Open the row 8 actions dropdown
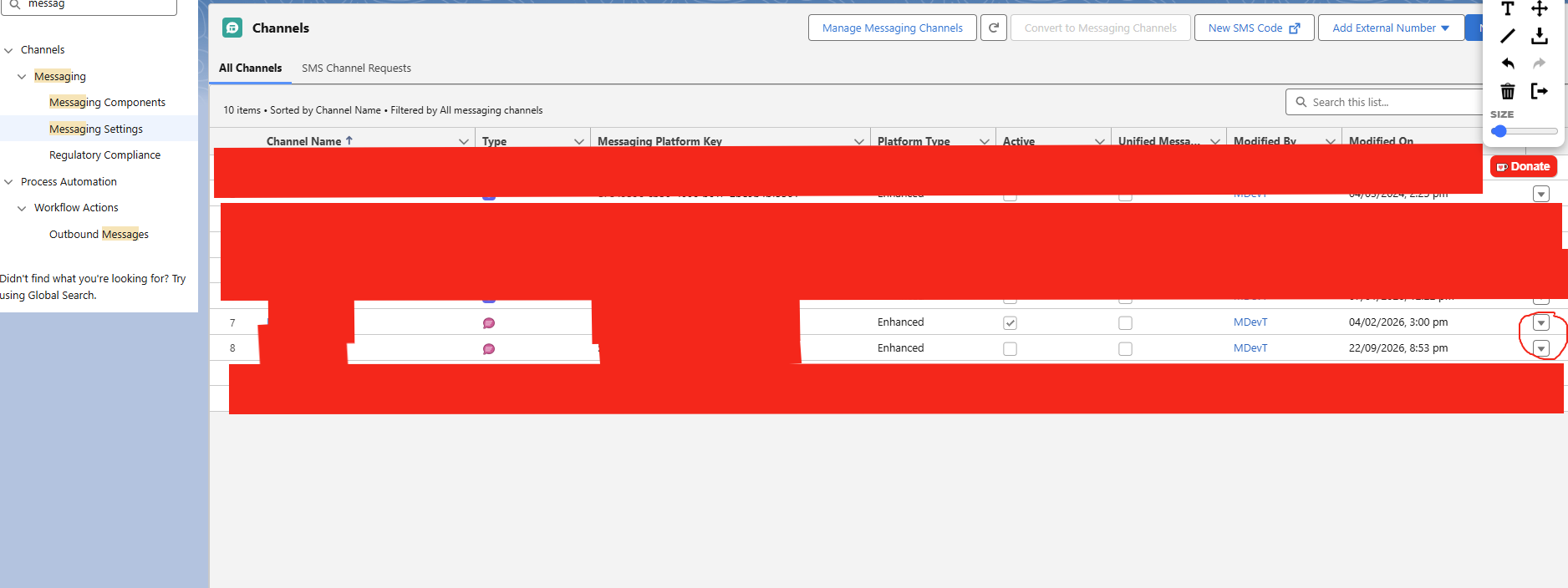1568x588 pixels. coord(1541,348)
